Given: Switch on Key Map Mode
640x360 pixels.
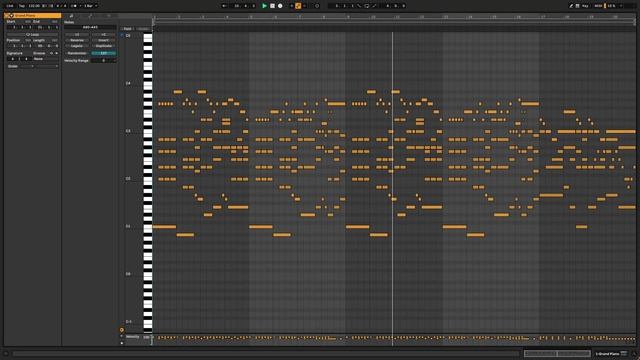Looking at the screenshot, I should coord(585,6).
